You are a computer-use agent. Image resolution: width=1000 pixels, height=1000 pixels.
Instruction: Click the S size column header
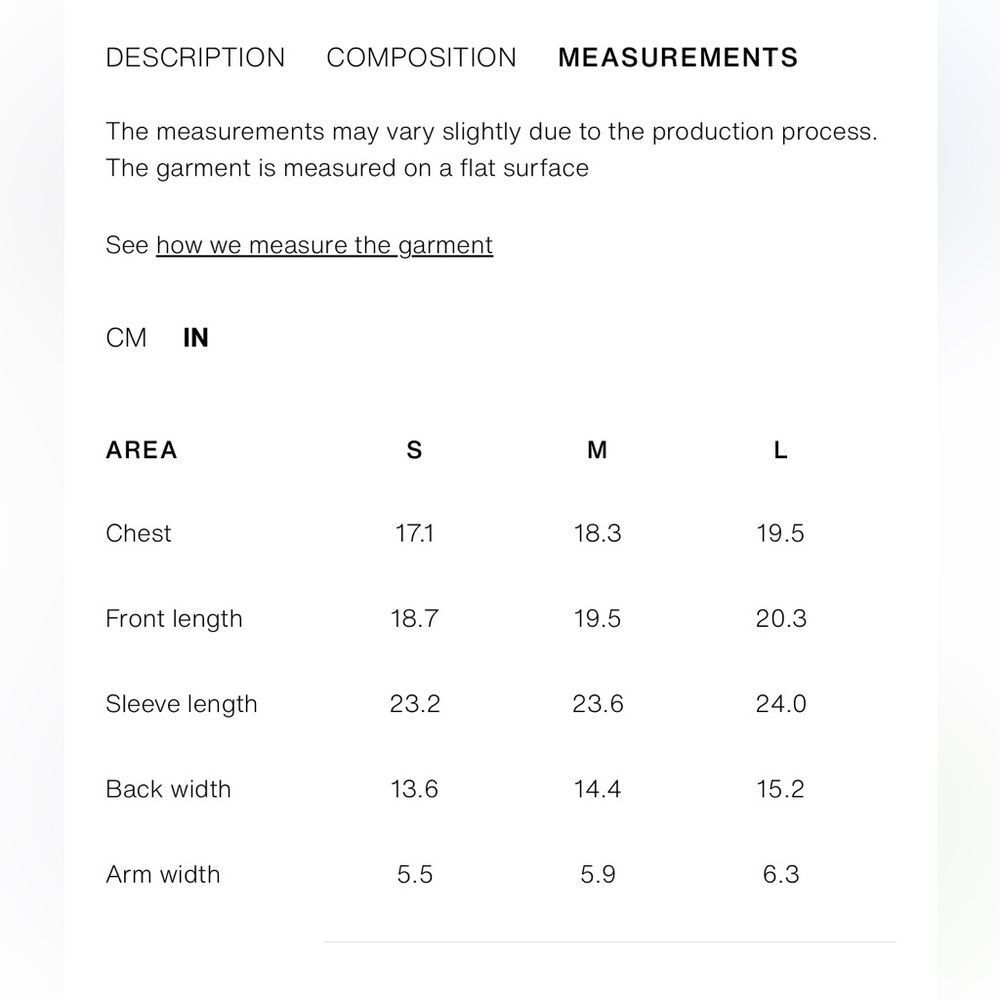[415, 450]
